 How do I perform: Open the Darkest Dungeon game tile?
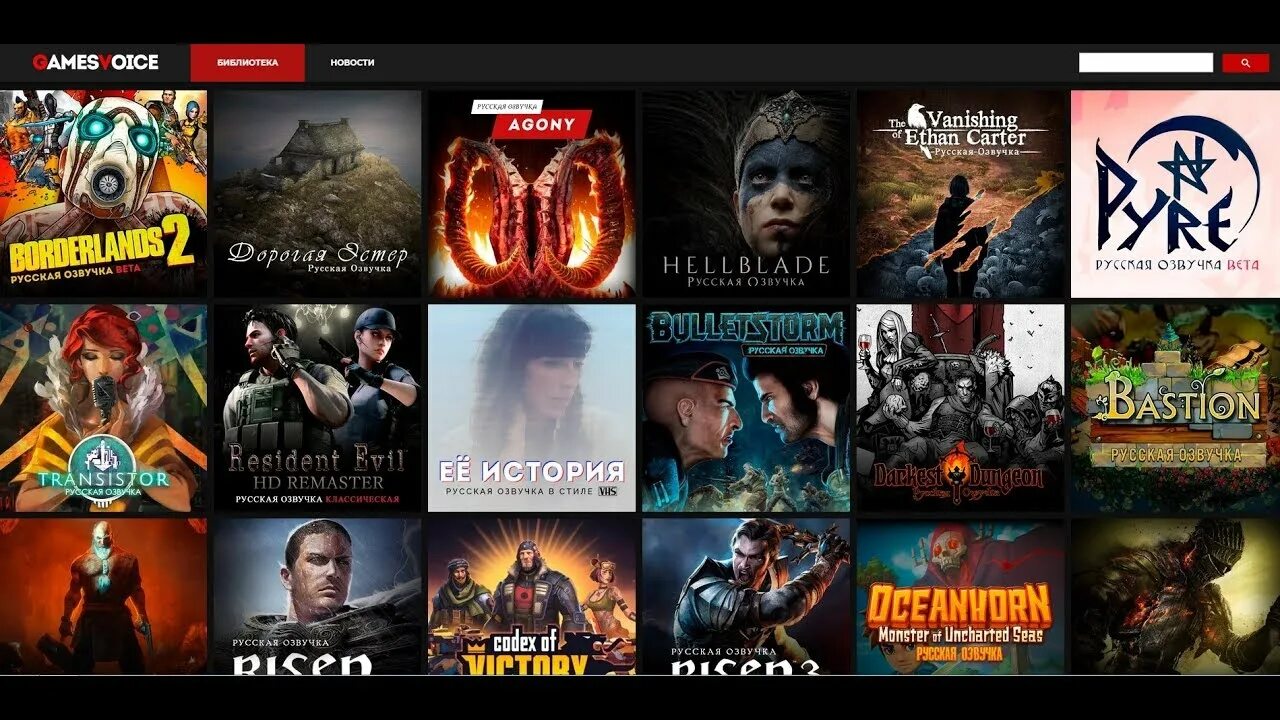[x=960, y=408]
